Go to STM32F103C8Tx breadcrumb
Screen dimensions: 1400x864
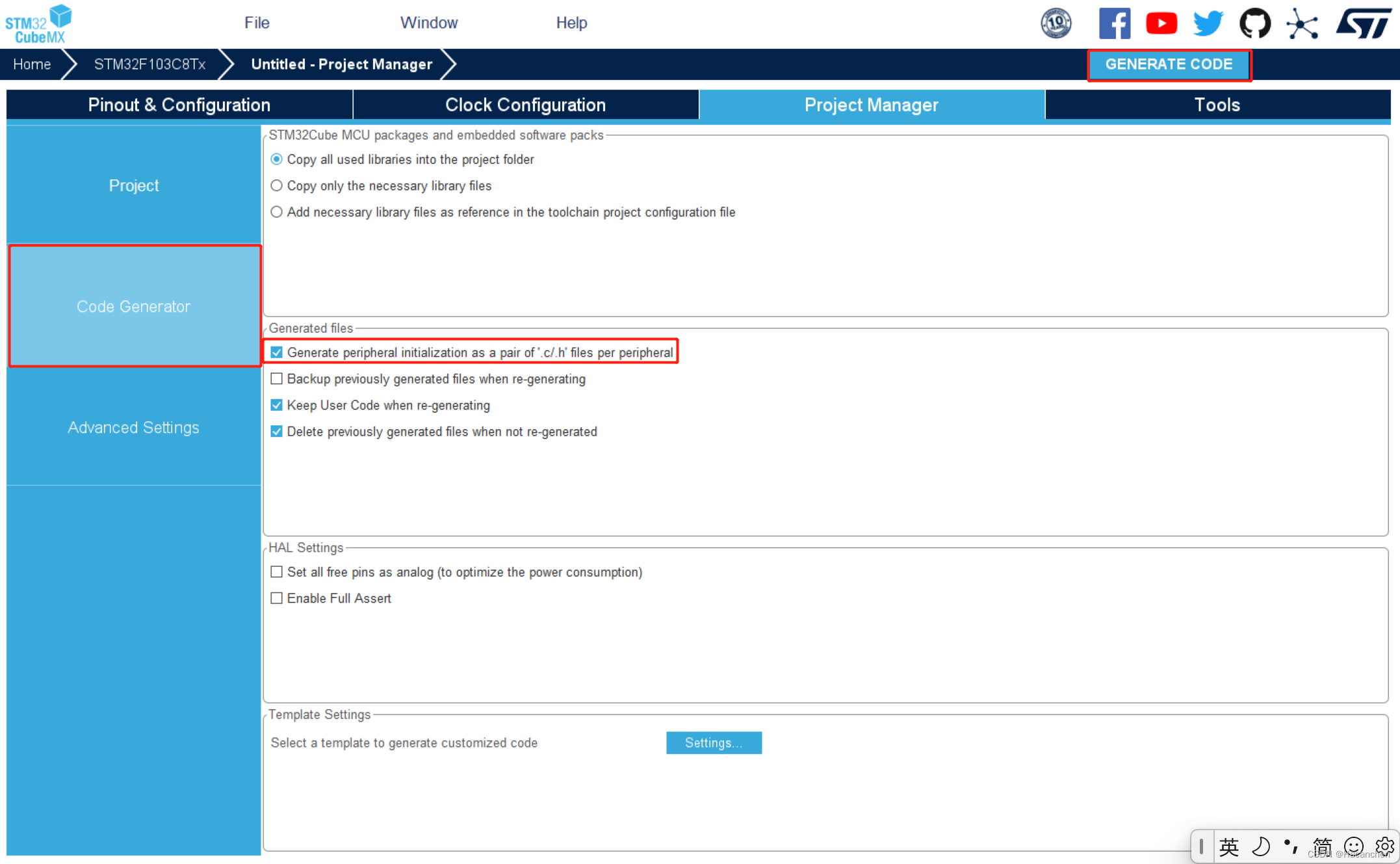pyautogui.click(x=149, y=64)
